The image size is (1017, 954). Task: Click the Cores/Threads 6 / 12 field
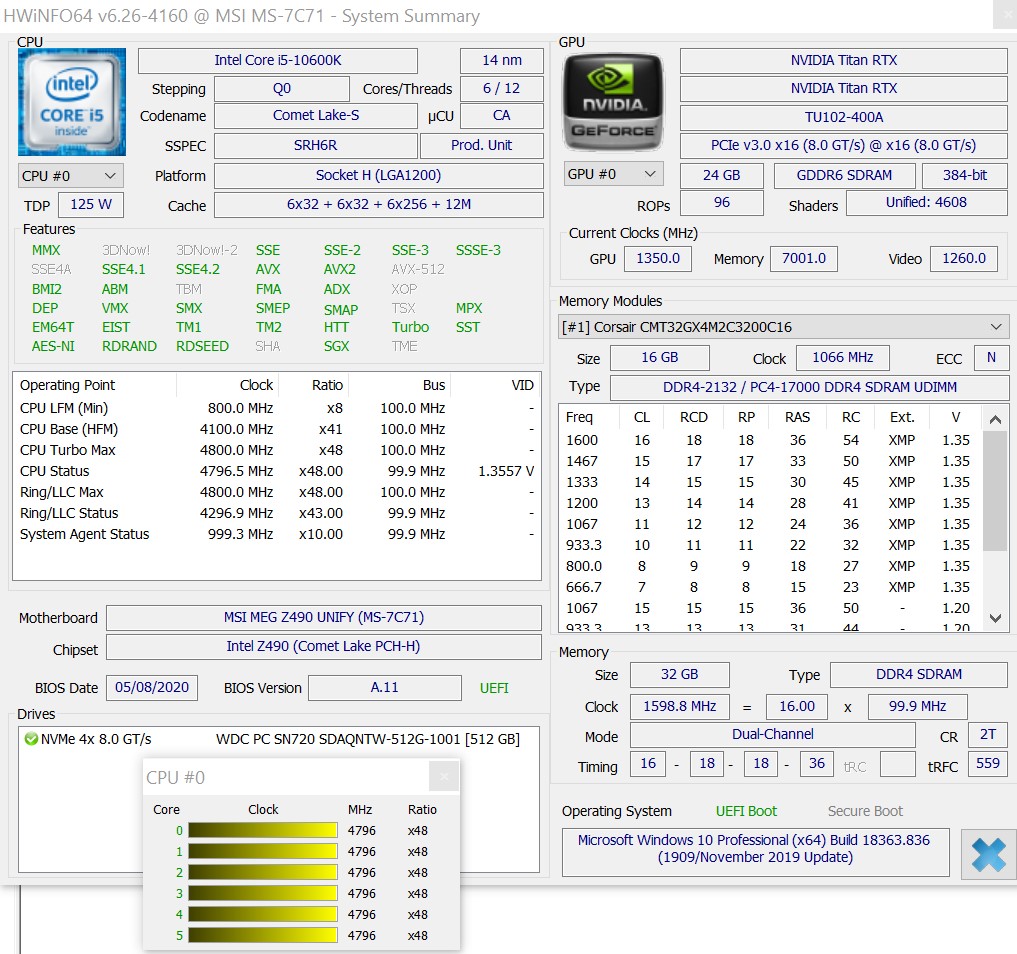click(501, 89)
